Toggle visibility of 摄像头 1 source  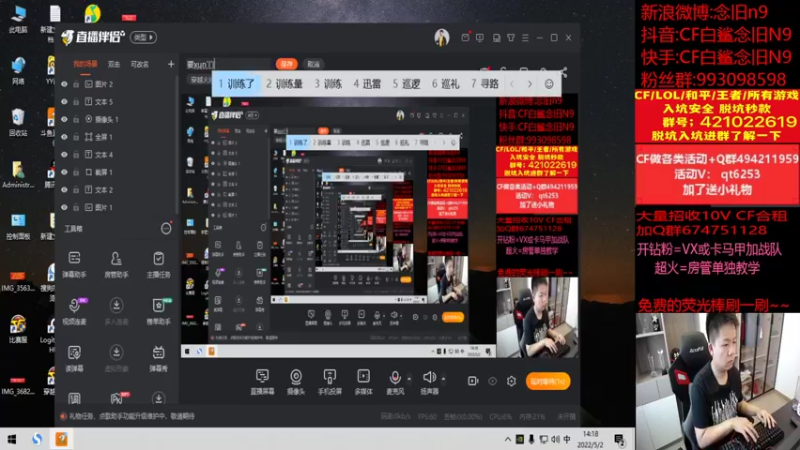click(x=64, y=119)
